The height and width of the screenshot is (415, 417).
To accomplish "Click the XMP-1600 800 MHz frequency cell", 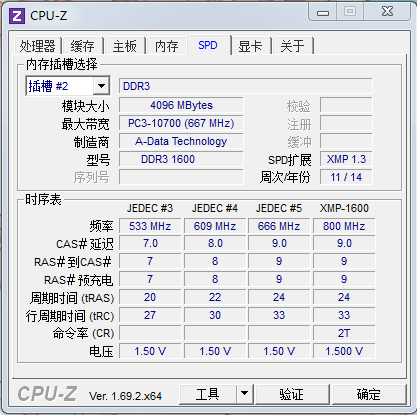I will pos(344,226).
